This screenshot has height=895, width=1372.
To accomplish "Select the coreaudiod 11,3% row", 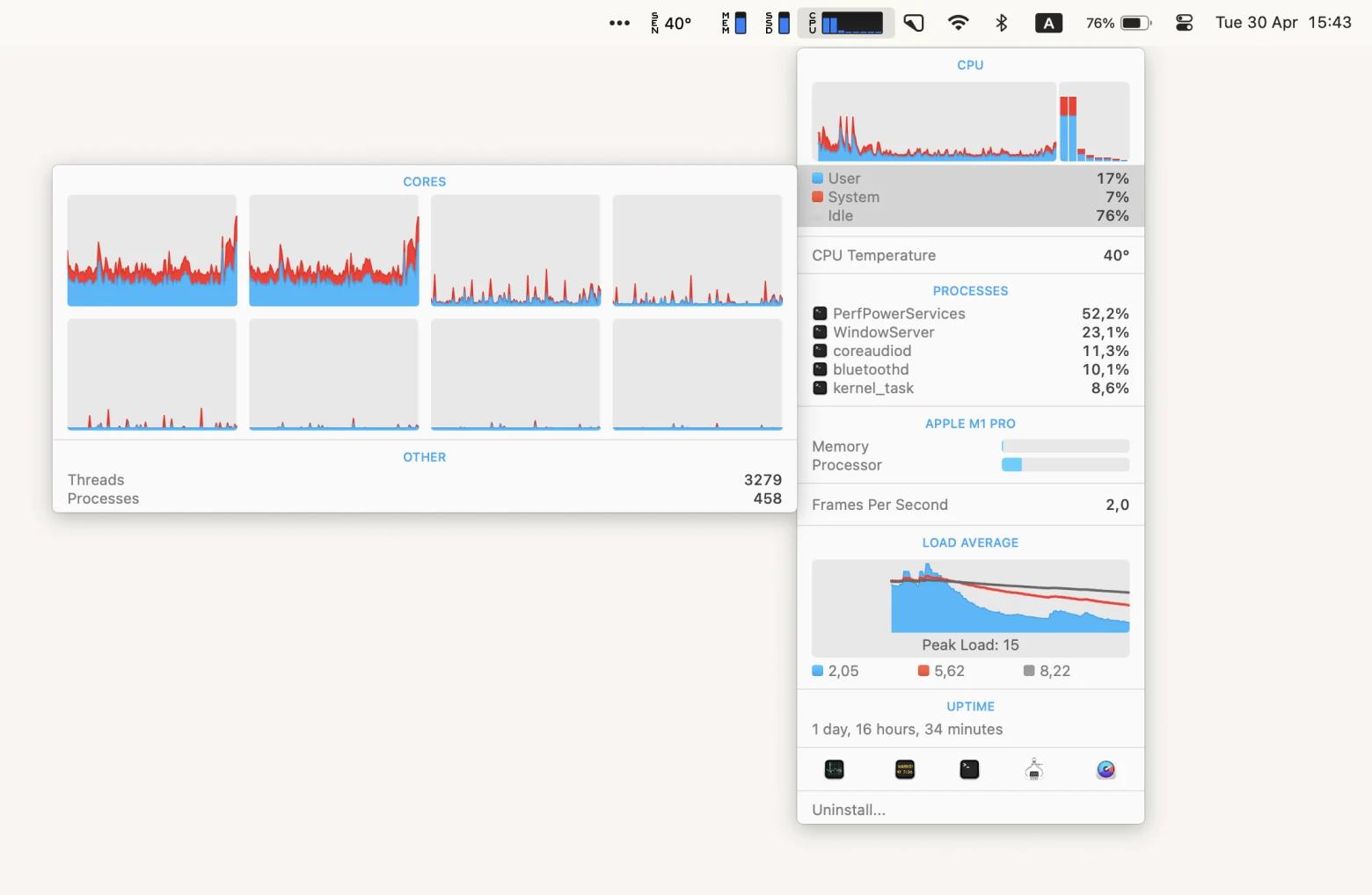I will coord(970,350).
